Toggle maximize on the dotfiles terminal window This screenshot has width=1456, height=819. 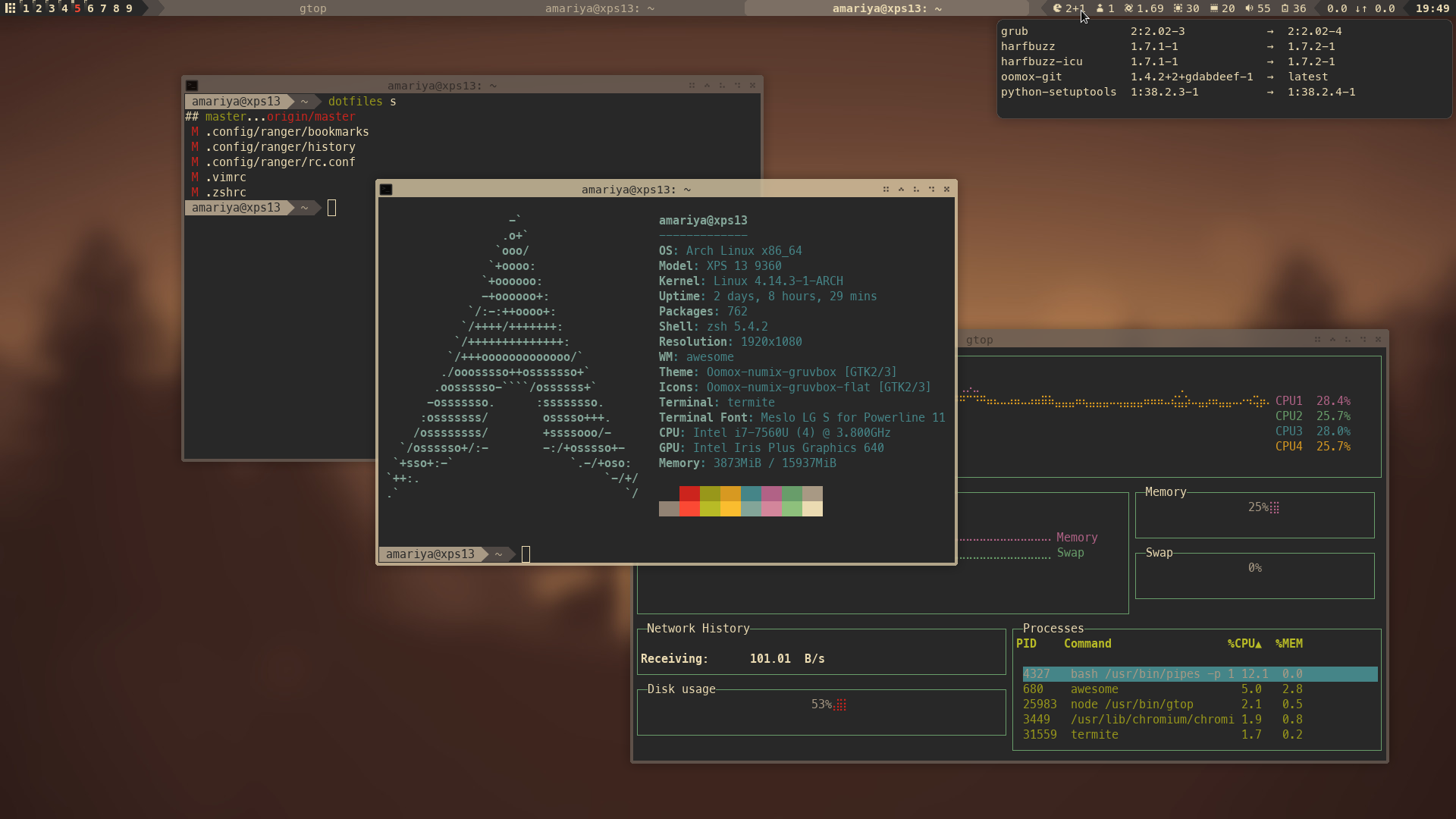pyautogui.click(x=707, y=86)
